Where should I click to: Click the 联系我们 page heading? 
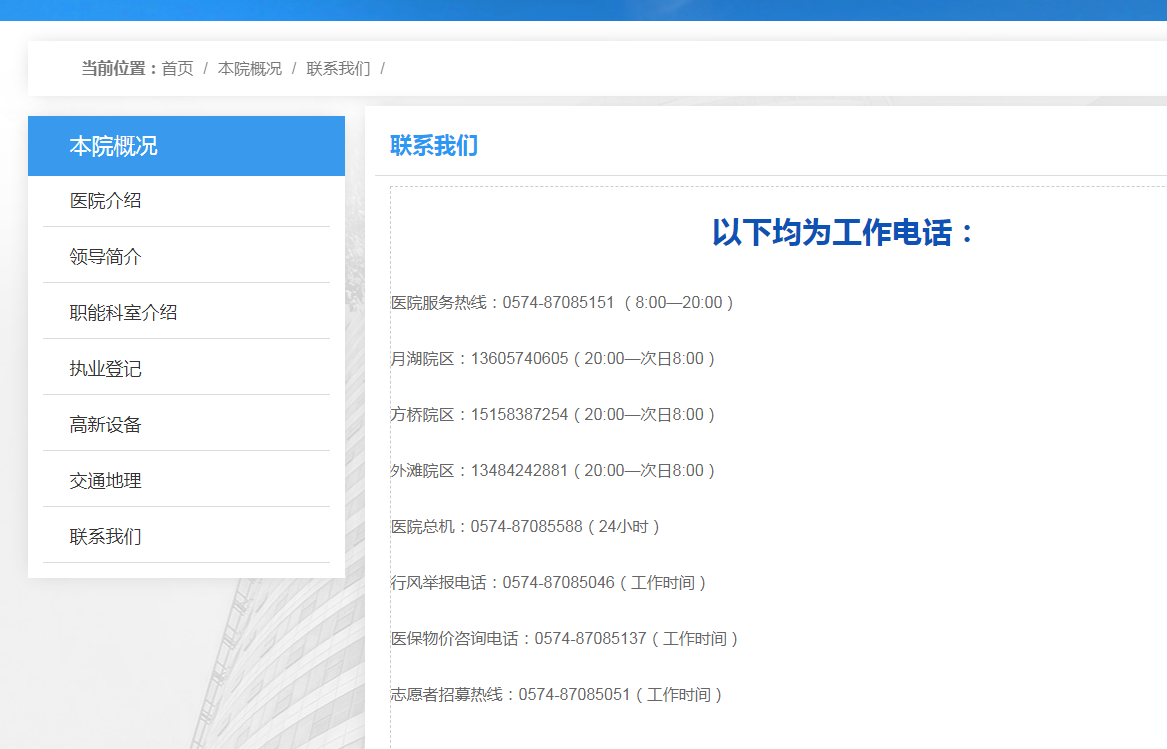click(x=434, y=145)
